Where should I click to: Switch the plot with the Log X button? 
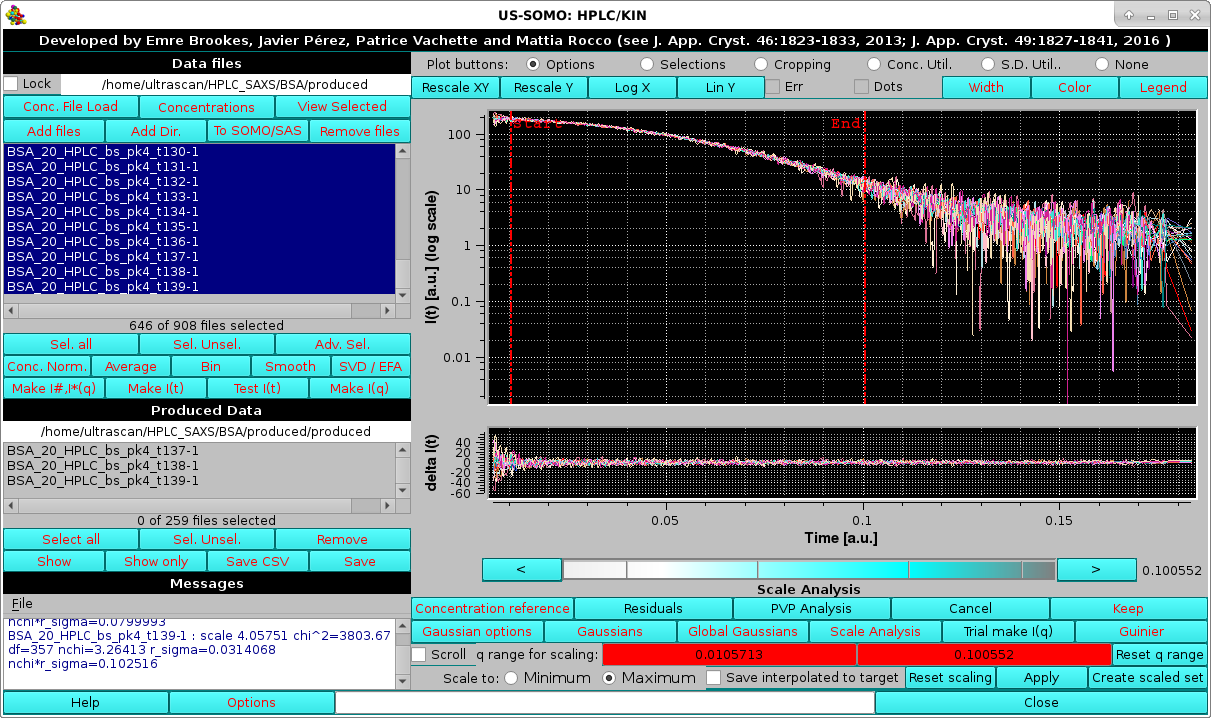[x=632, y=87]
